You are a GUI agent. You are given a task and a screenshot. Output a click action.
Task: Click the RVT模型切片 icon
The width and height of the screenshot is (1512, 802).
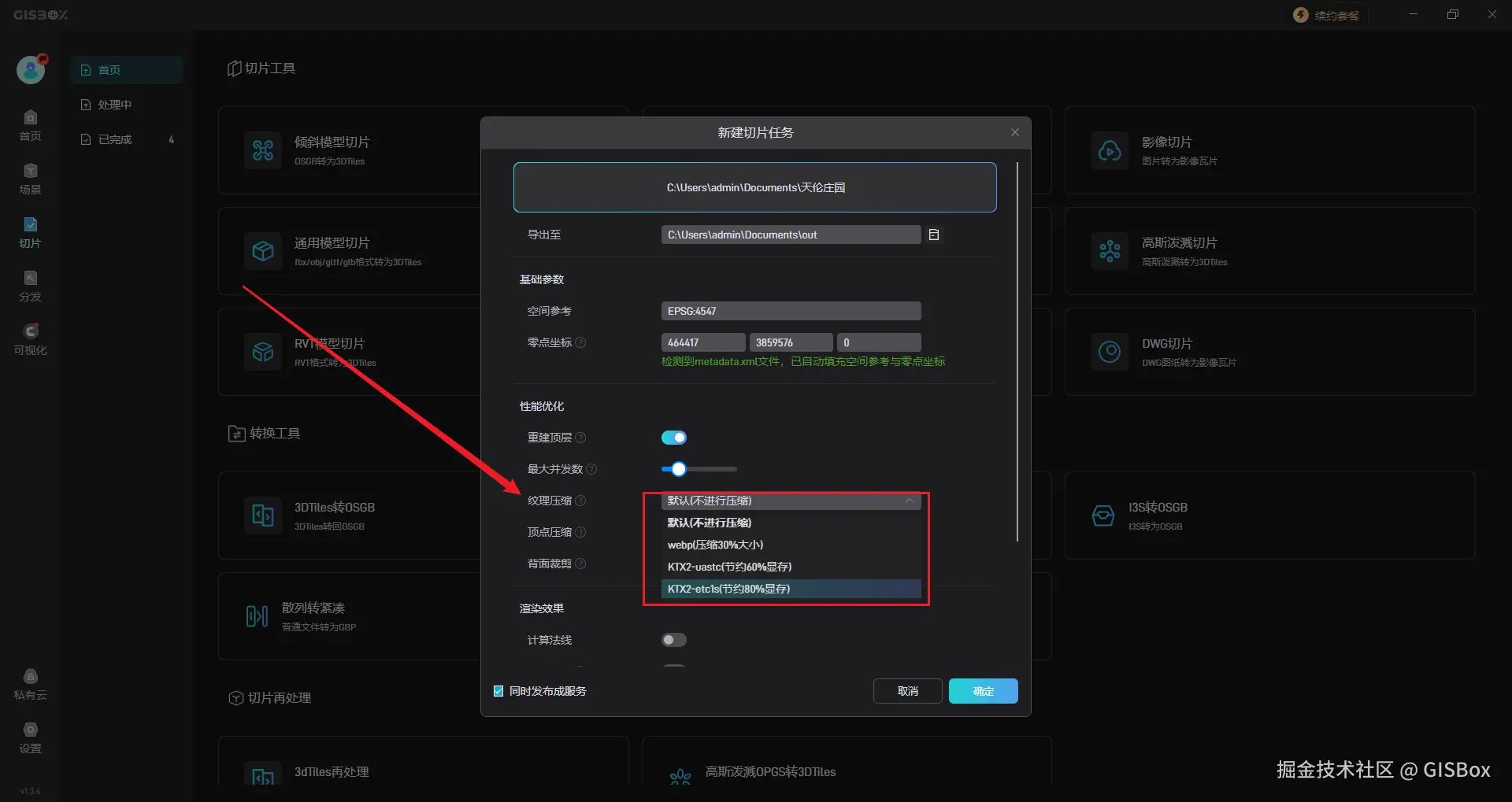pos(263,351)
